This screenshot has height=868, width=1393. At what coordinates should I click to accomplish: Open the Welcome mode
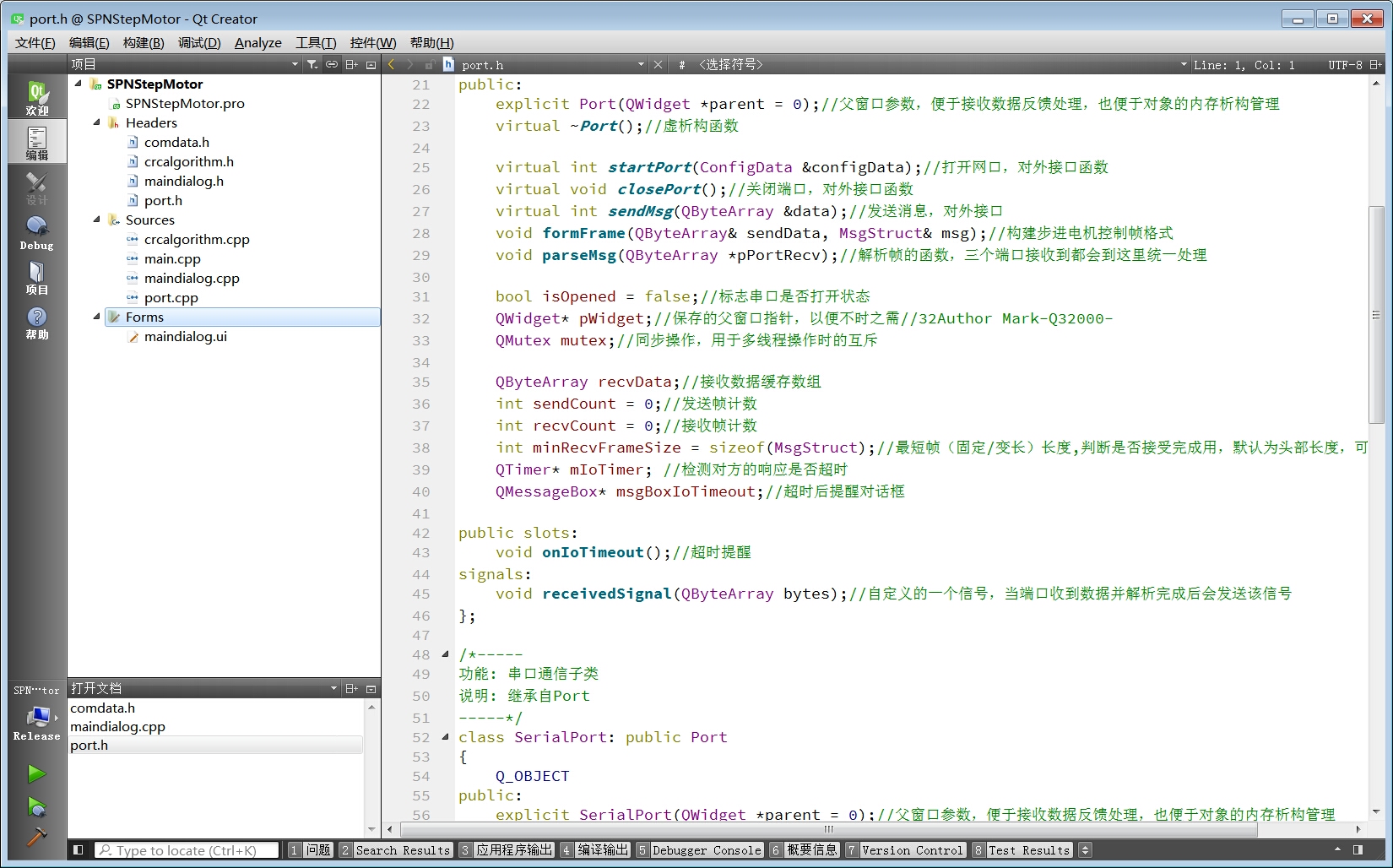(x=36, y=97)
